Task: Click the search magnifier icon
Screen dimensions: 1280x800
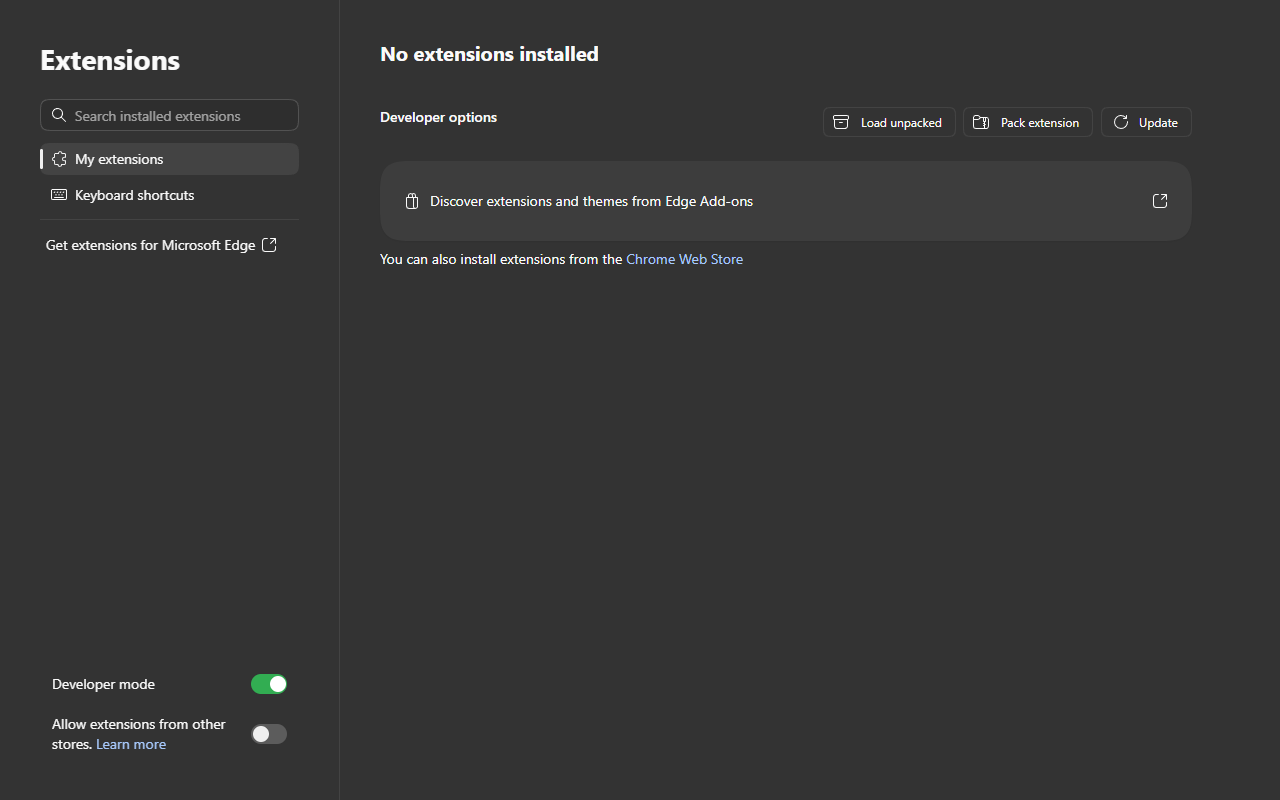Action: tap(59, 115)
